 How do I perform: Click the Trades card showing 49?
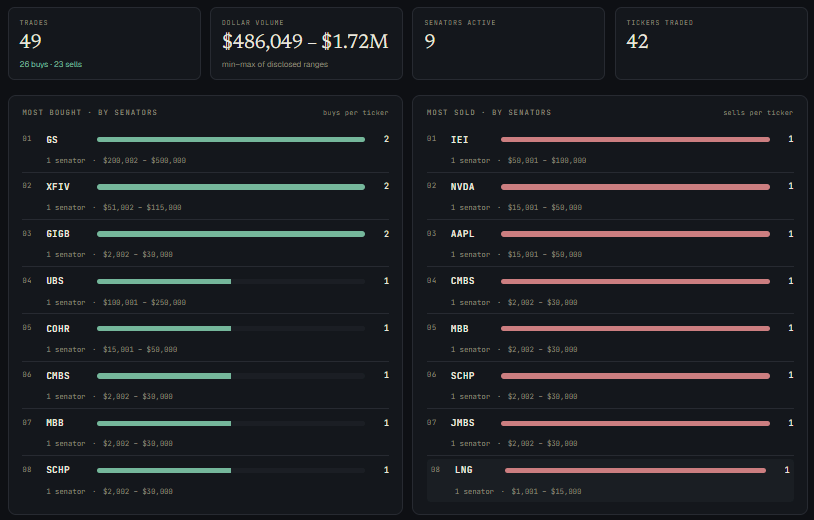(x=104, y=44)
